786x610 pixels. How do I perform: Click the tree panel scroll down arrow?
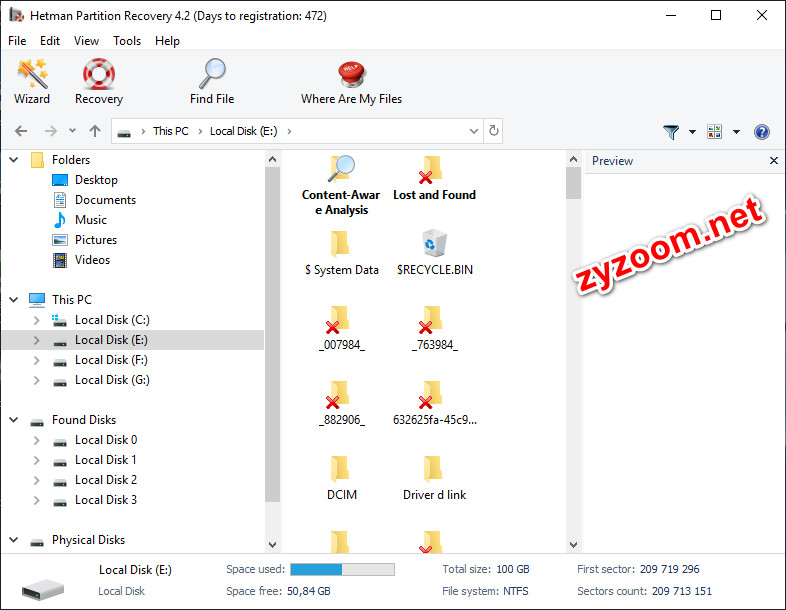pyautogui.click(x=272, y=544)
